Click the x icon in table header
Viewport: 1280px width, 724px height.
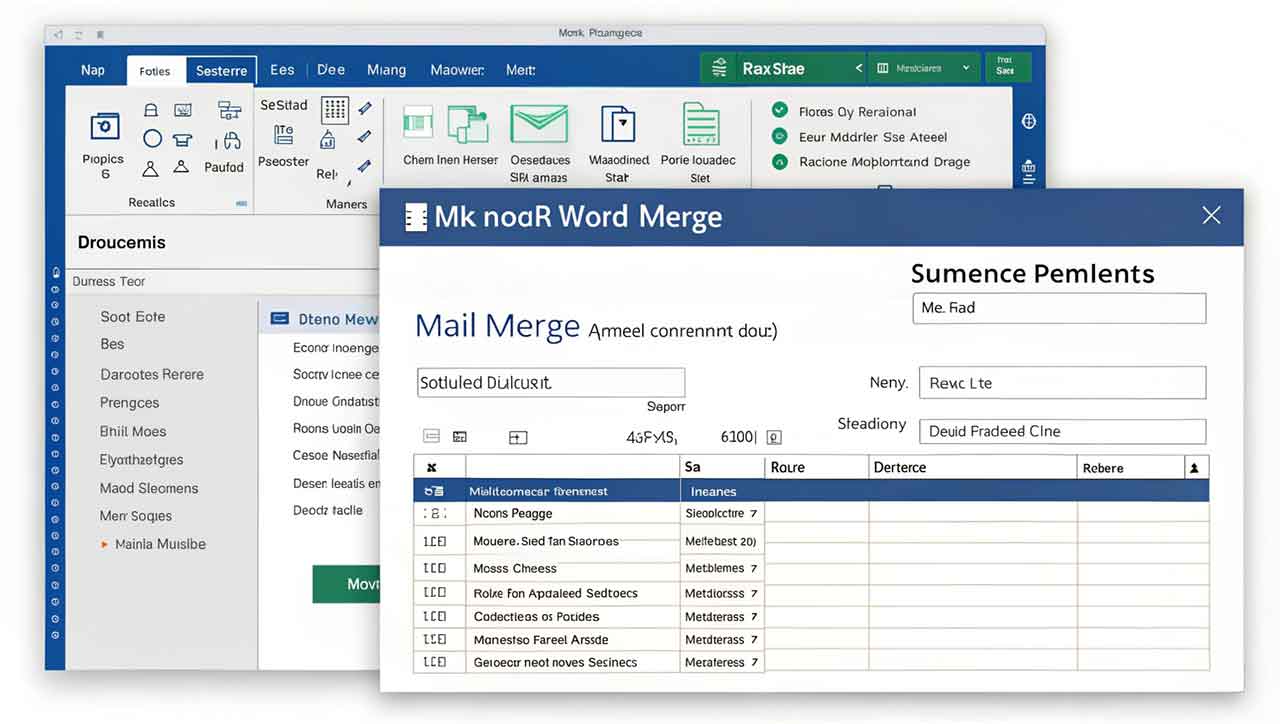click(432, 467)
